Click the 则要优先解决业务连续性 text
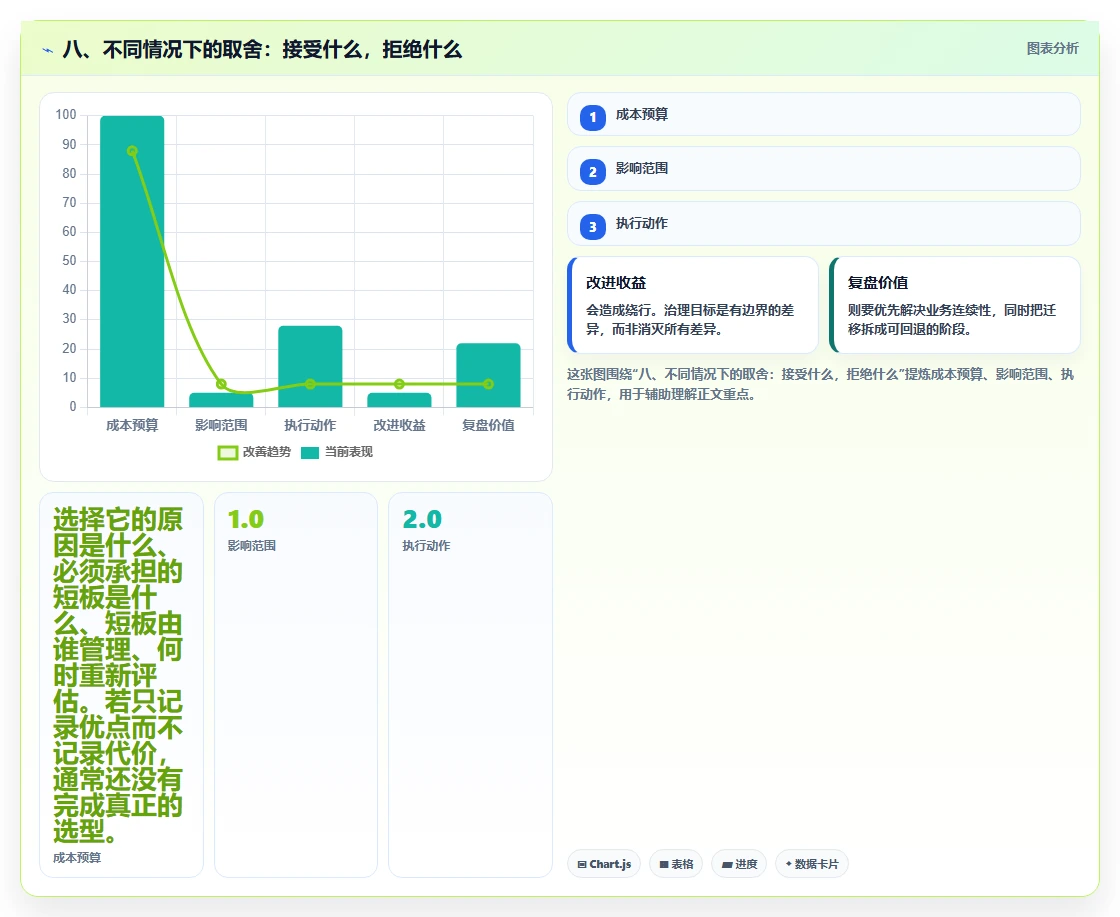Screen dimensions: 1120x917 (952, 319)
